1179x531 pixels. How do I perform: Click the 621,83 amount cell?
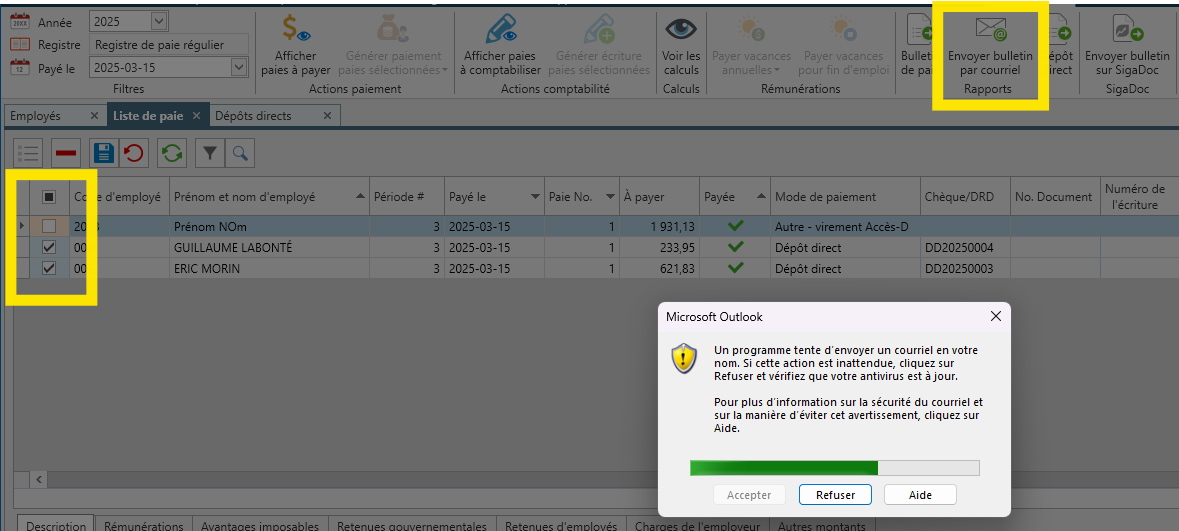659,269
